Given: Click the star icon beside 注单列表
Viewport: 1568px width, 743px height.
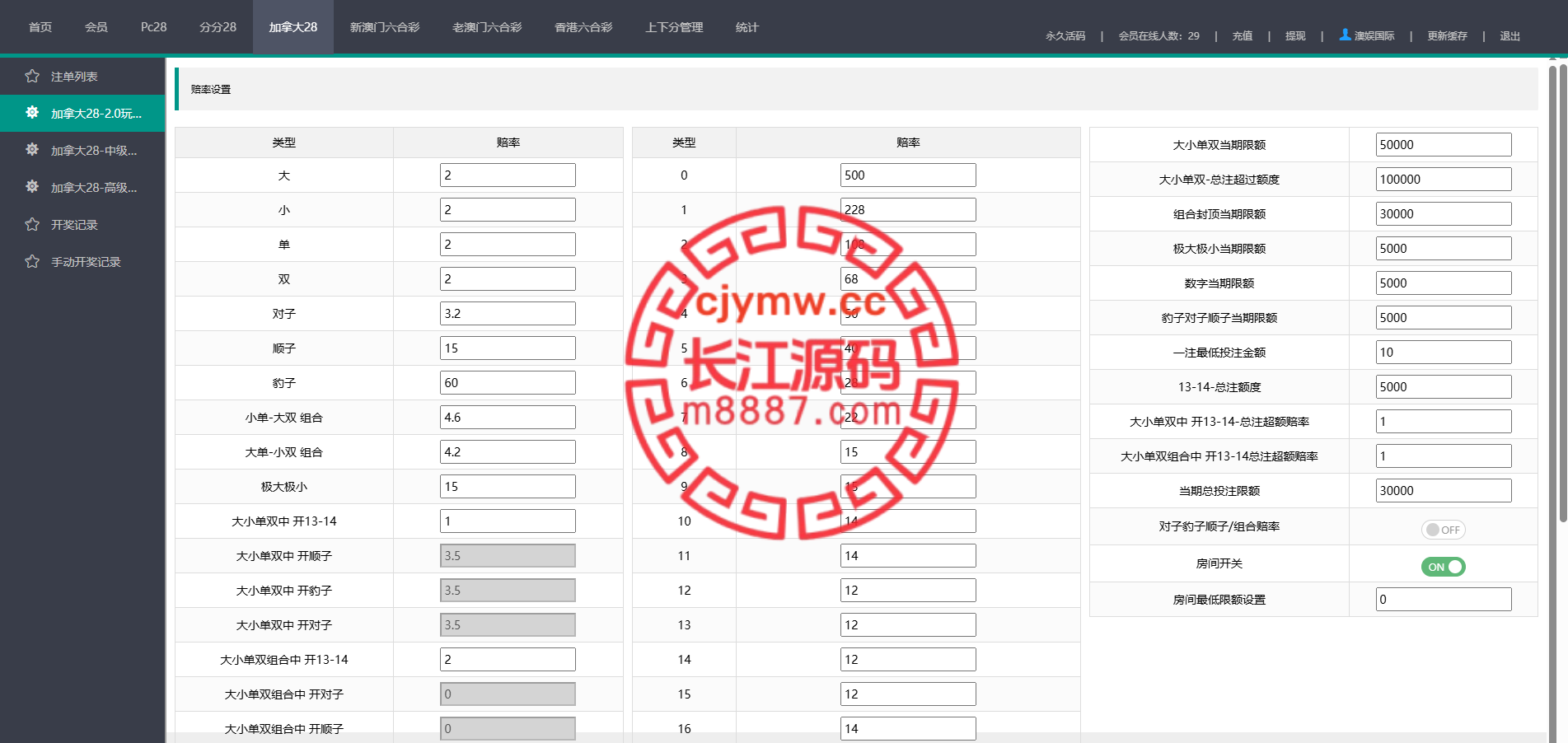Looking at the screenshot, I should coord(32,76).
